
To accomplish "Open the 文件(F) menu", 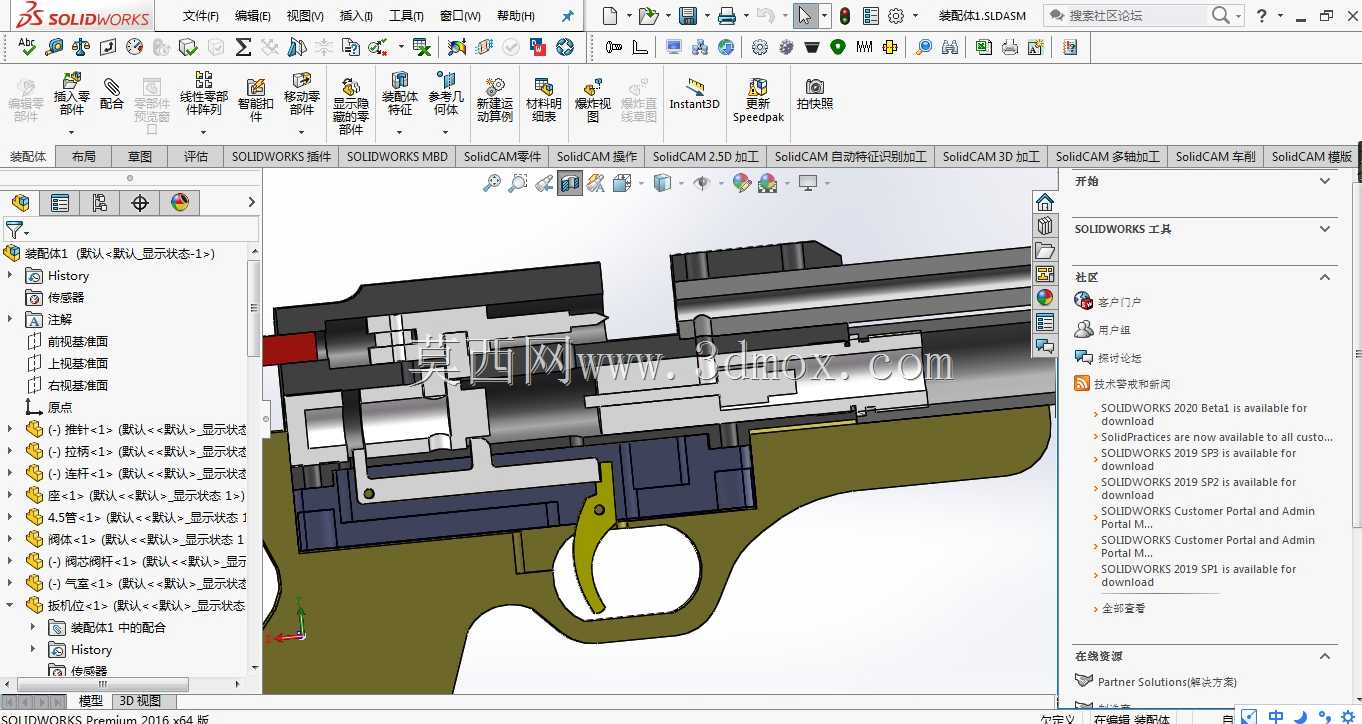I will pyautogui.click(x=201, y=16).
